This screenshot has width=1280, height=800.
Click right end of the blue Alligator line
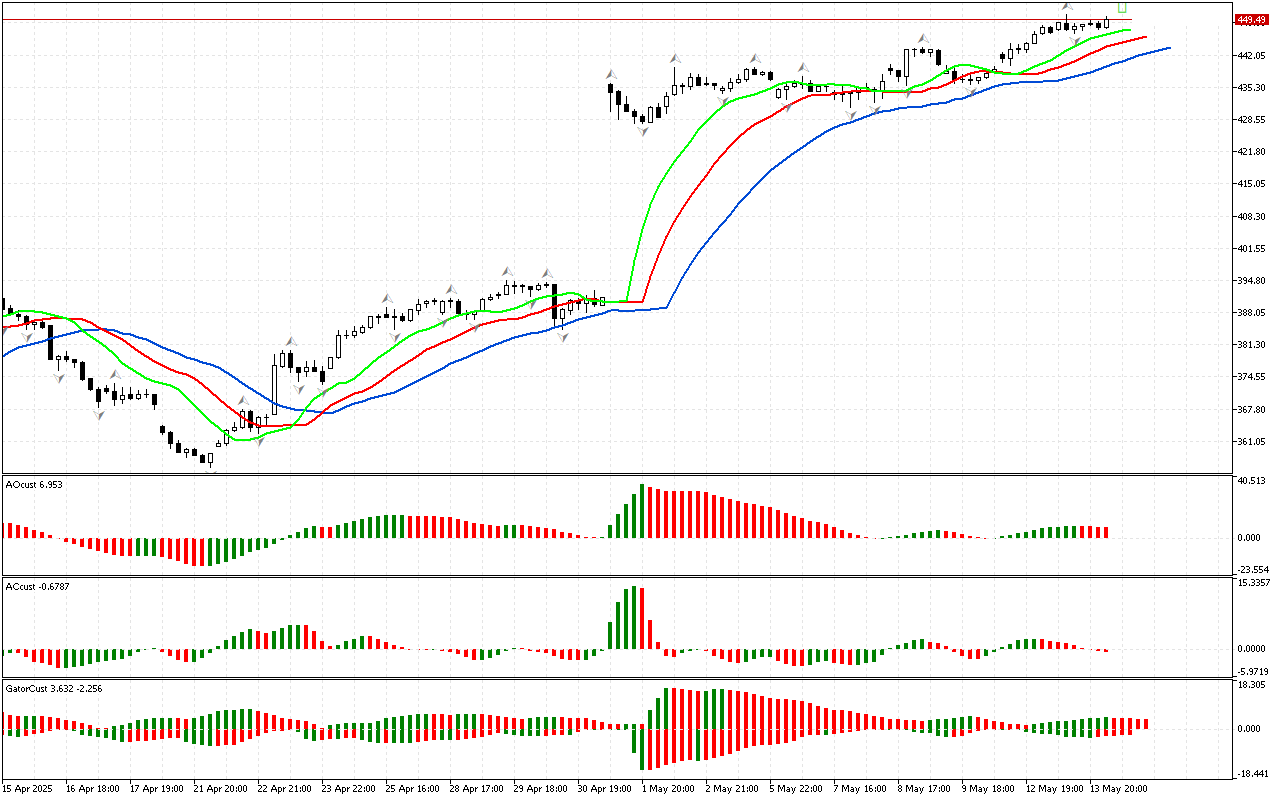(x=1168, y=47)
